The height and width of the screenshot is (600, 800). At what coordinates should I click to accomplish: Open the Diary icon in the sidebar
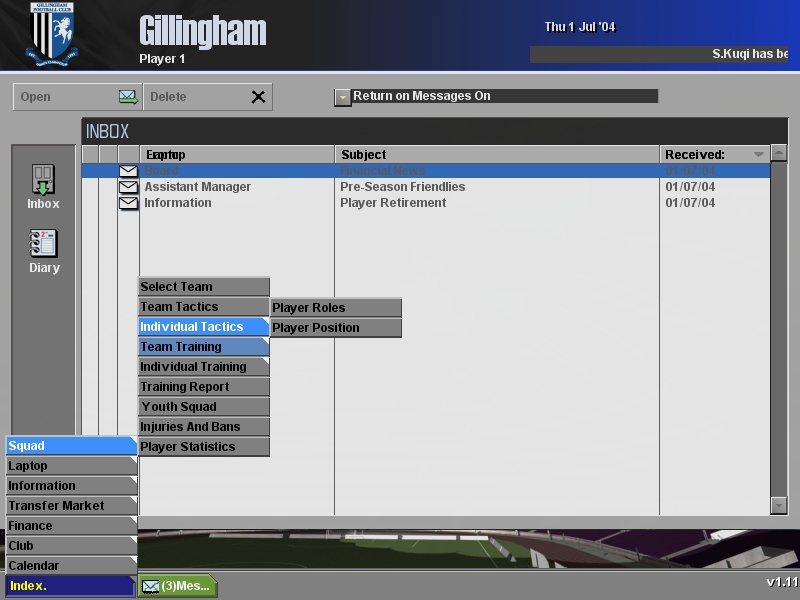[x=43, y=245]
